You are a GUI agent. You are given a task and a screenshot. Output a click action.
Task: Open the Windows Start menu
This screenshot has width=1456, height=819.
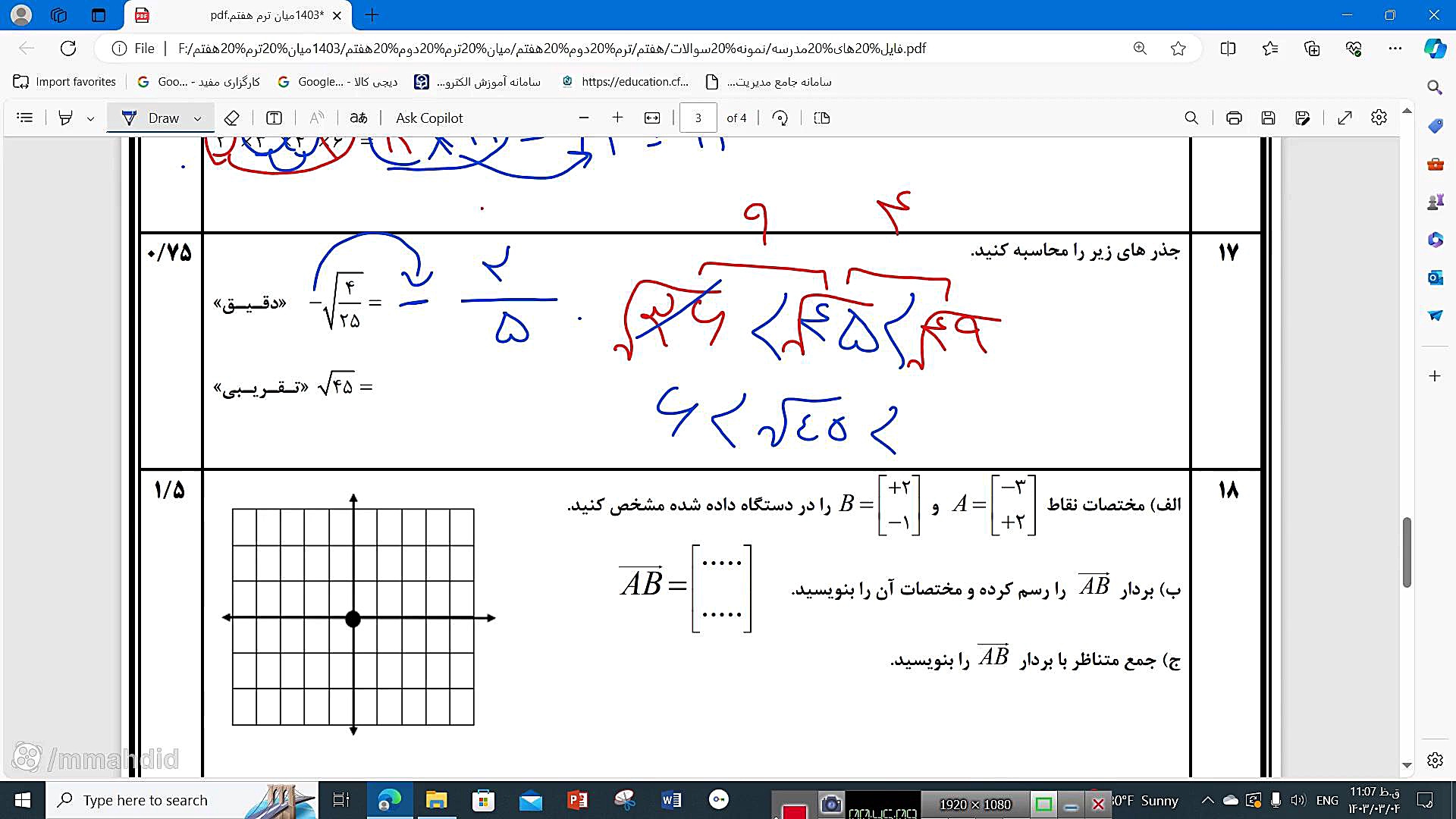[x=23, y=801]
